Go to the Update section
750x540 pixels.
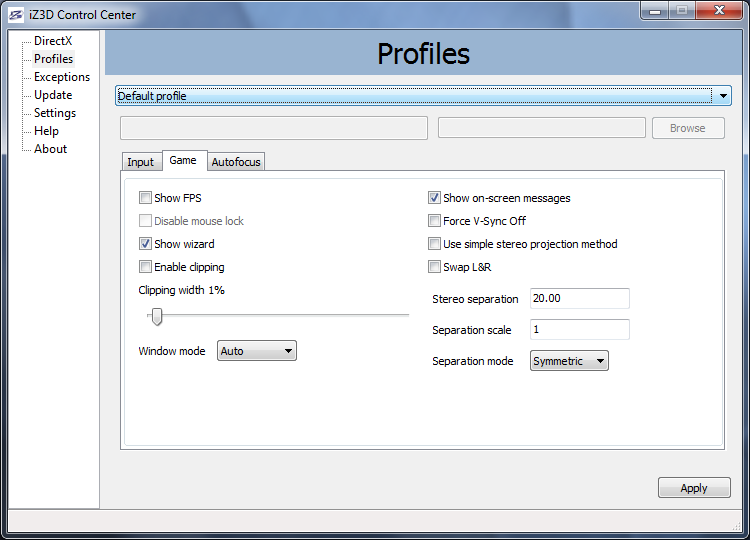(53, 95)
